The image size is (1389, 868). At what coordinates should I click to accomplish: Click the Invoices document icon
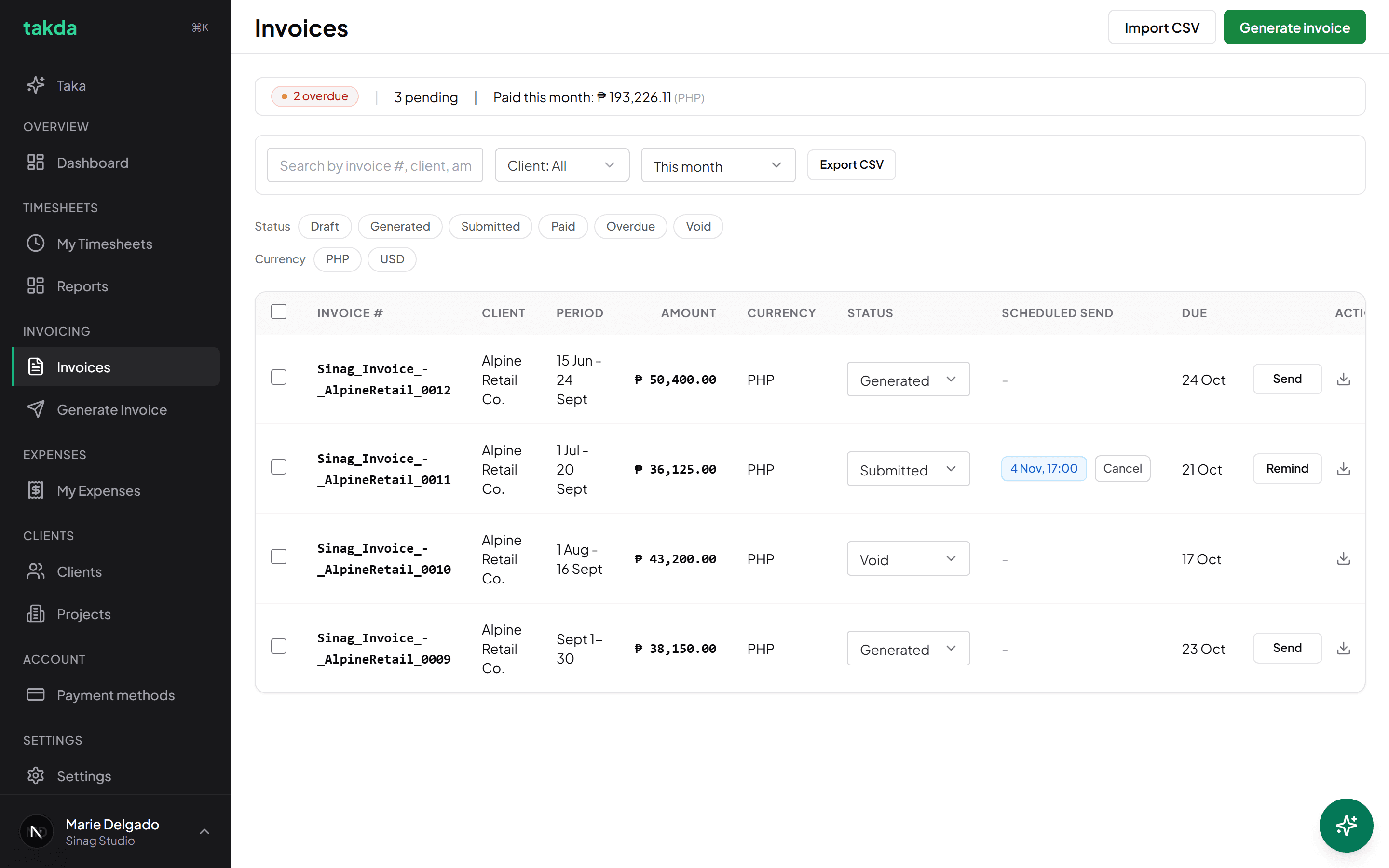(36, 367)
